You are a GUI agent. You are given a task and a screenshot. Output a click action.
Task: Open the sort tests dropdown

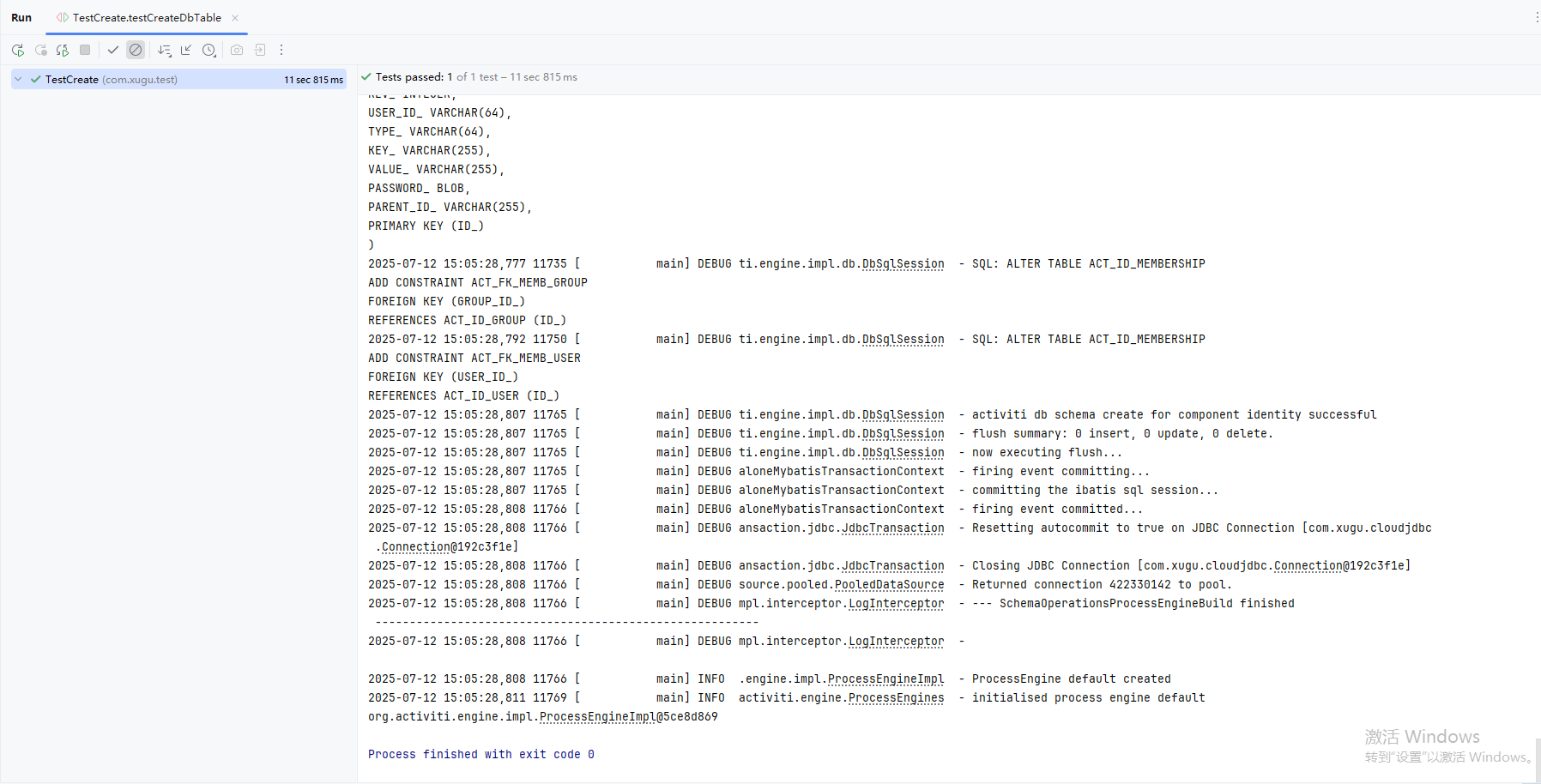[x=164, y=51]
